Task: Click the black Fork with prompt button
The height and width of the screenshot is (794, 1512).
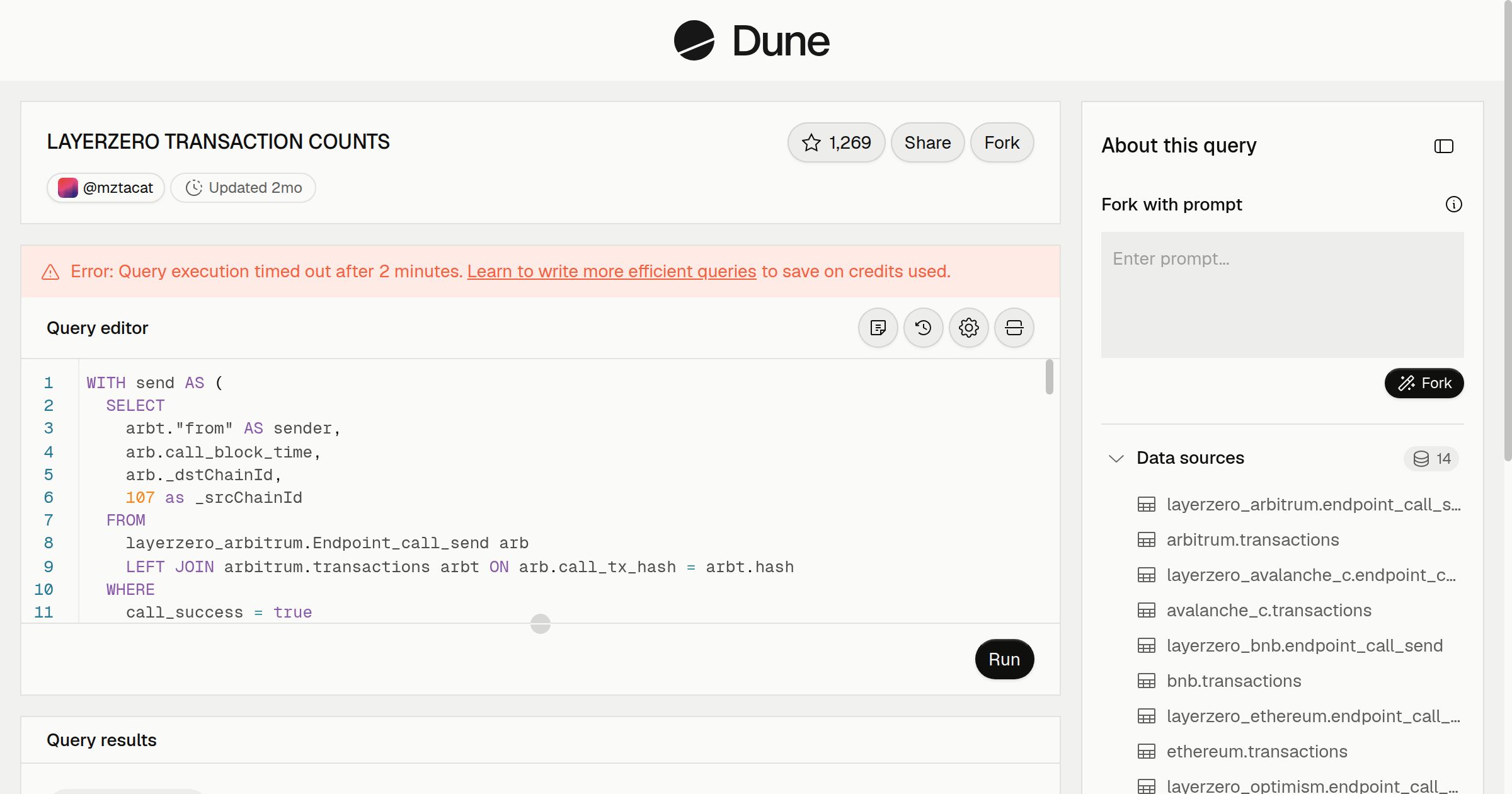Action: tap(1424, 383)
